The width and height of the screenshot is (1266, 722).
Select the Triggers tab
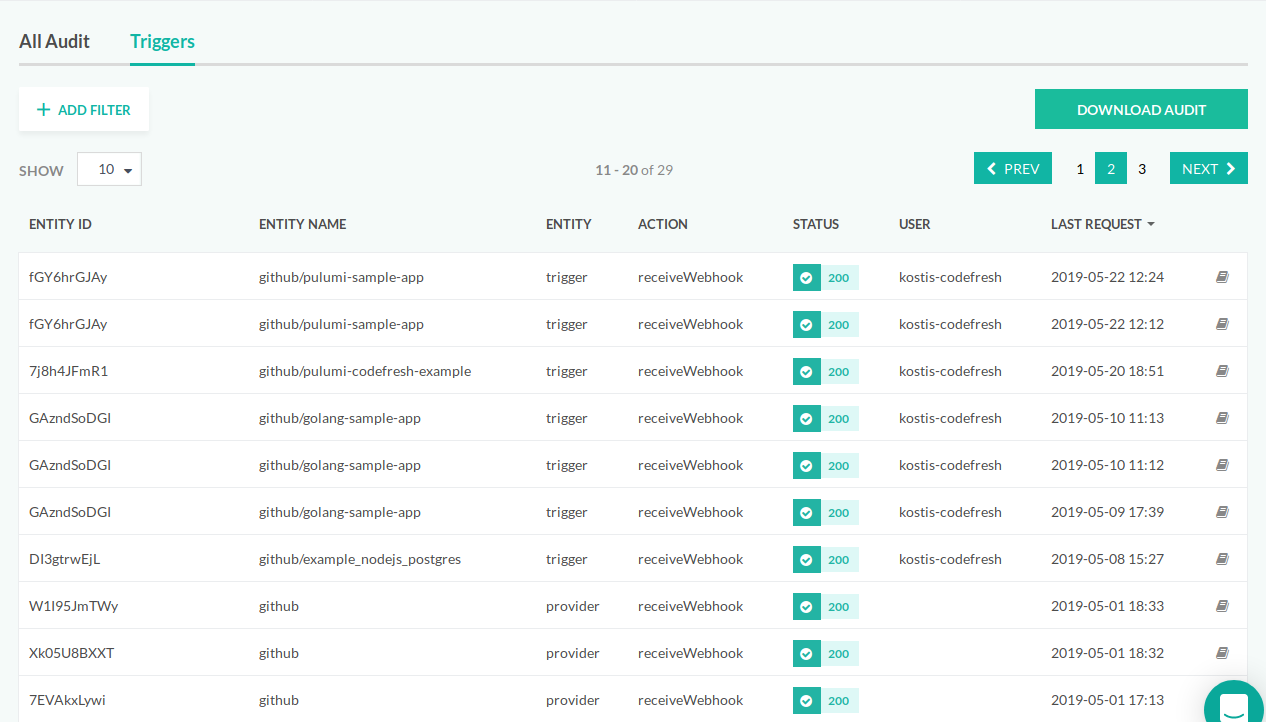coord(162,42)
